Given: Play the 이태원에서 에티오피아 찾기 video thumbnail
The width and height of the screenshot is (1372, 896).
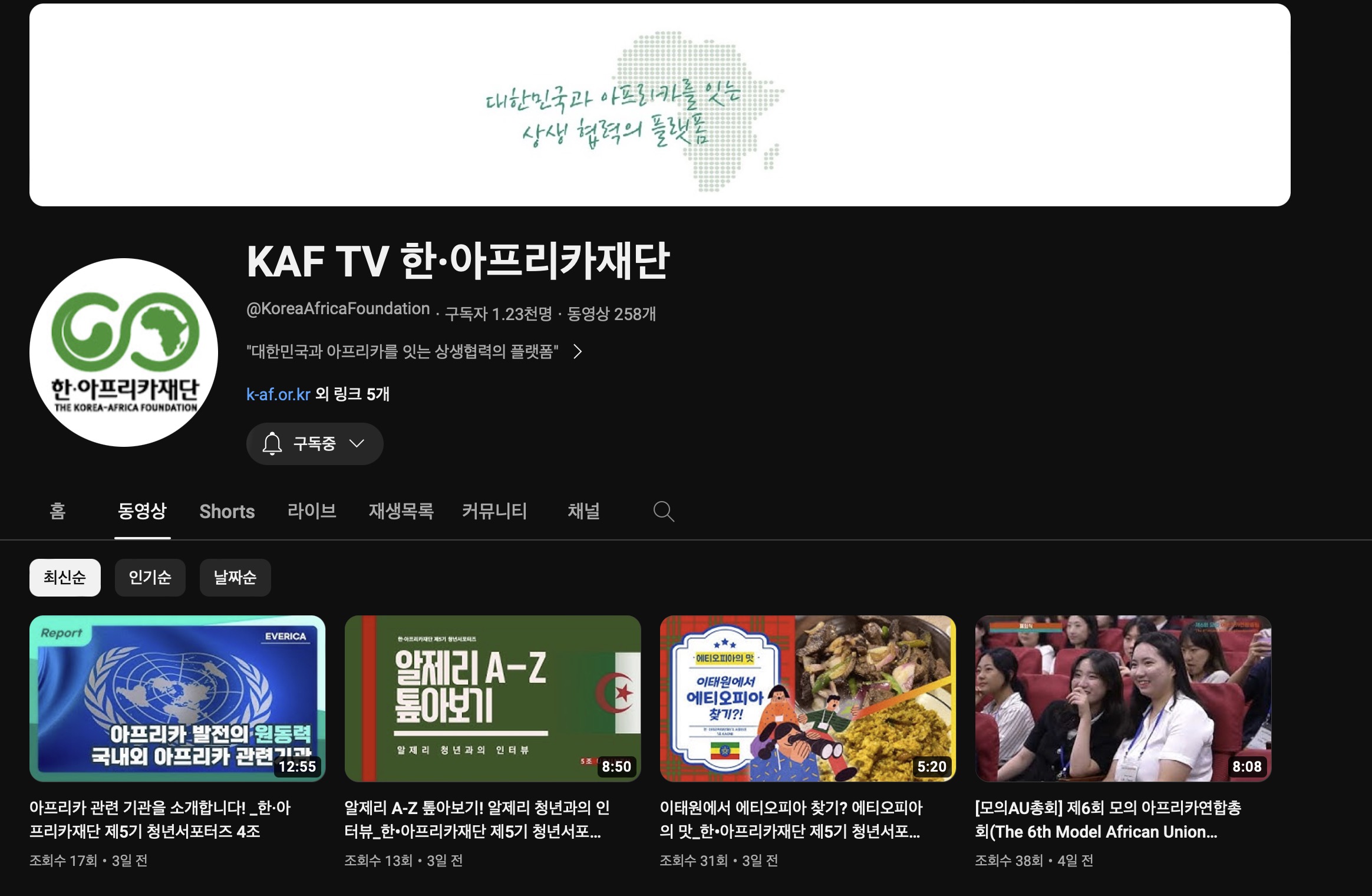Looking at the screenshot, I should coord(807,699).
